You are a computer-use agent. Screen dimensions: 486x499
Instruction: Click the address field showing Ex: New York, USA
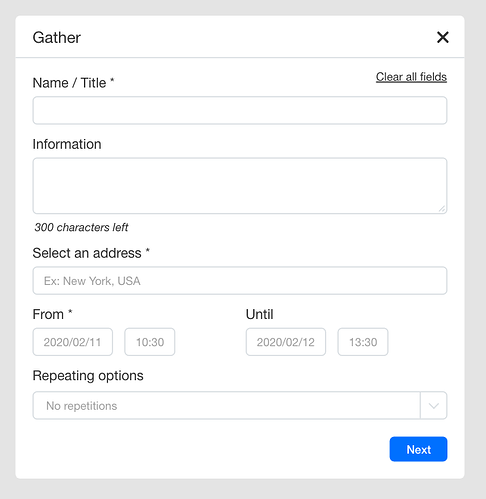[x=240, y=281]
